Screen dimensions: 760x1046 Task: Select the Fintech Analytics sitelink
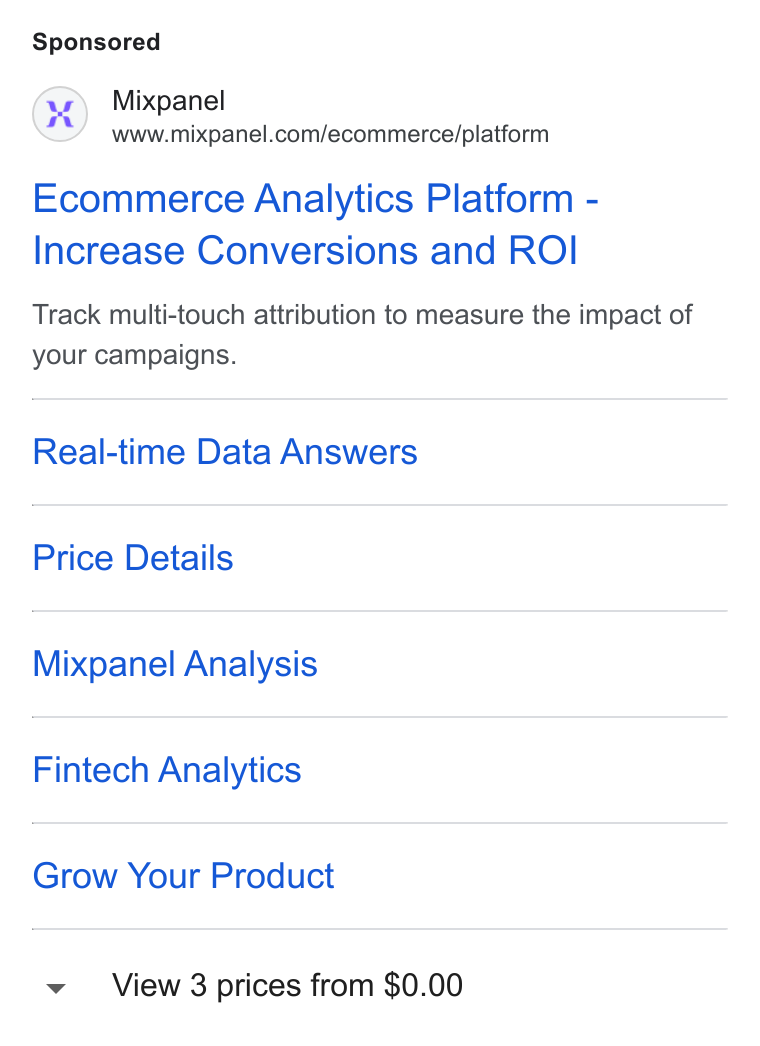167,770
